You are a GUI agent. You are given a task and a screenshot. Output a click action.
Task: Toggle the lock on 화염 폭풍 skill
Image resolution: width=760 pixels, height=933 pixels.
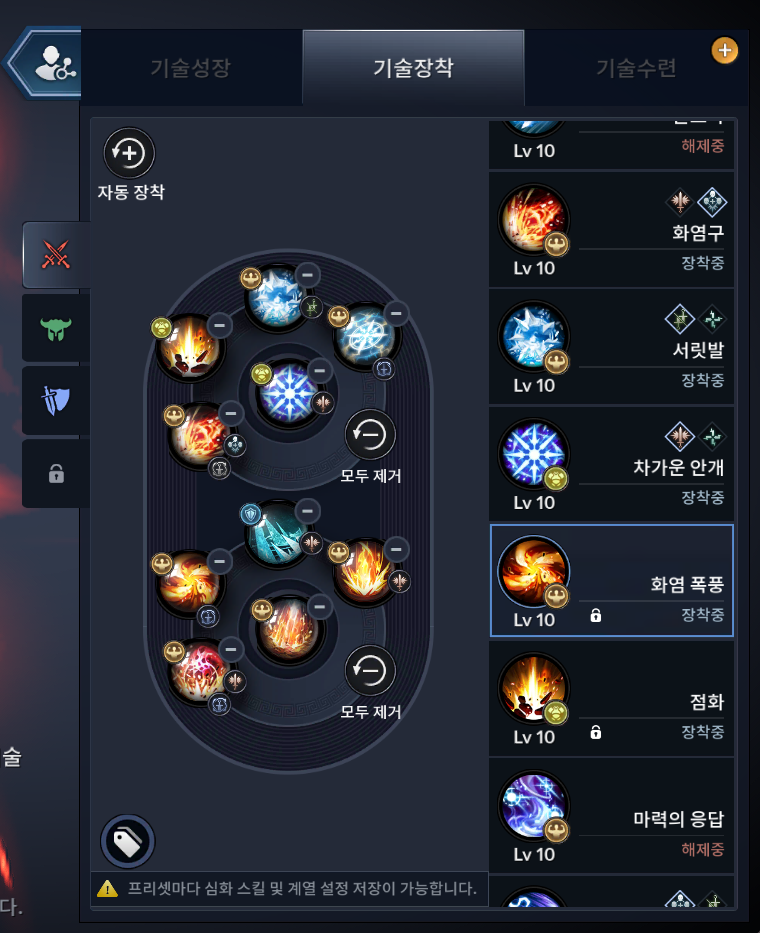(596, 616)
